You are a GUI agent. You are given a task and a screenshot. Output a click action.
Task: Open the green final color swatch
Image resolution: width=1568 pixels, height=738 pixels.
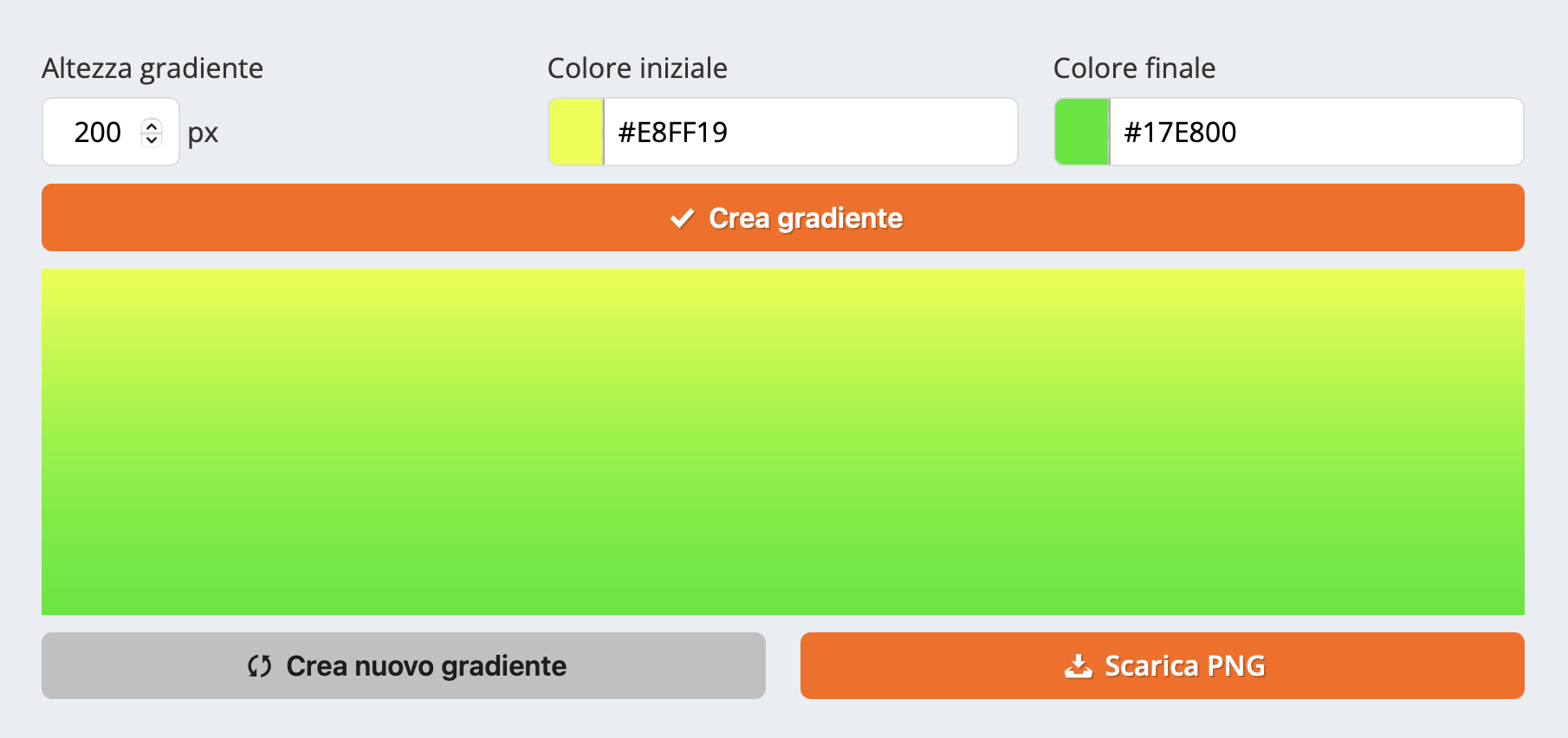pyautogui.click(x=1082, y=132)
